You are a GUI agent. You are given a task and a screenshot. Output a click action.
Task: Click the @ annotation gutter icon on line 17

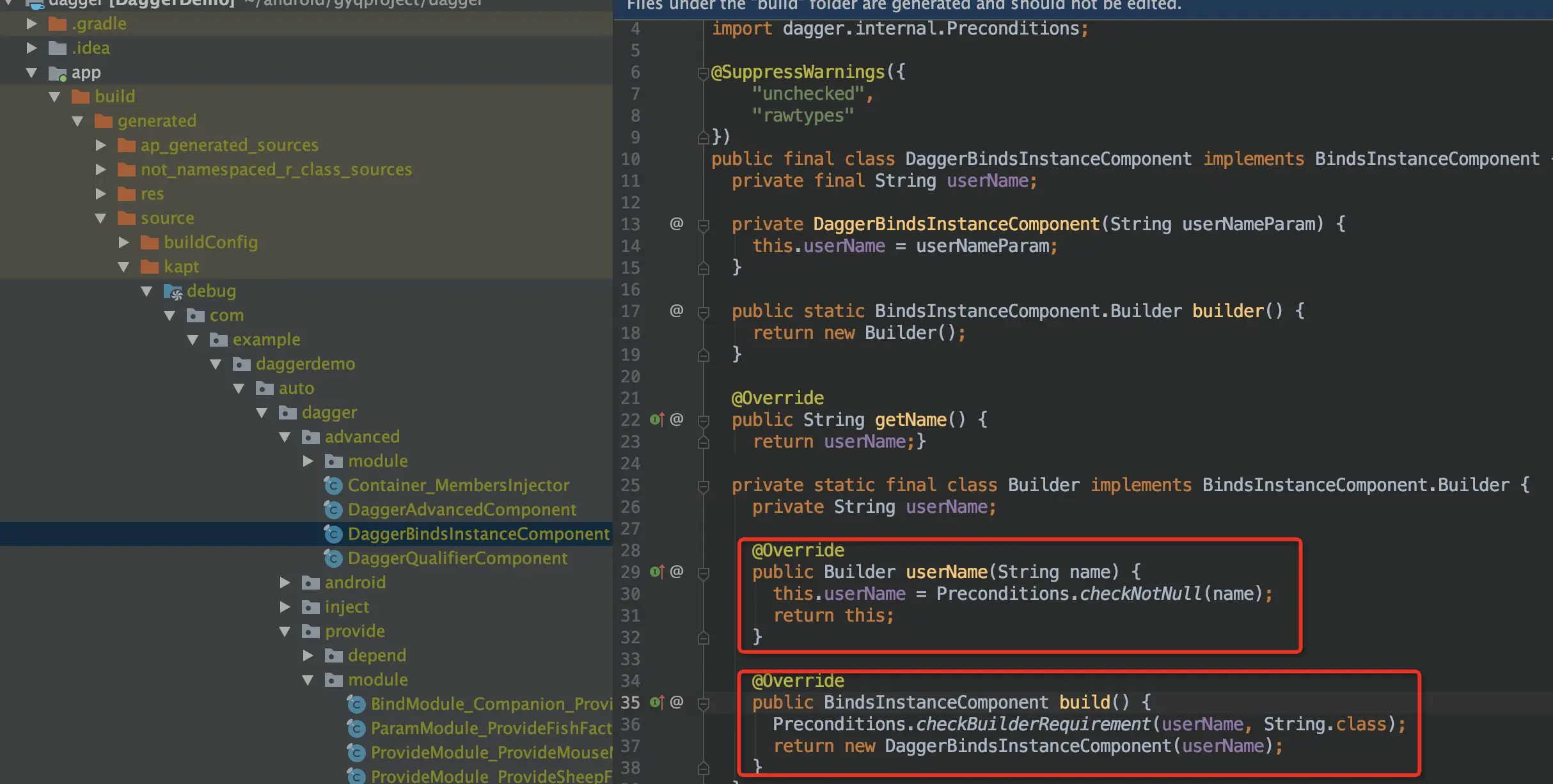tap(676, 311)
